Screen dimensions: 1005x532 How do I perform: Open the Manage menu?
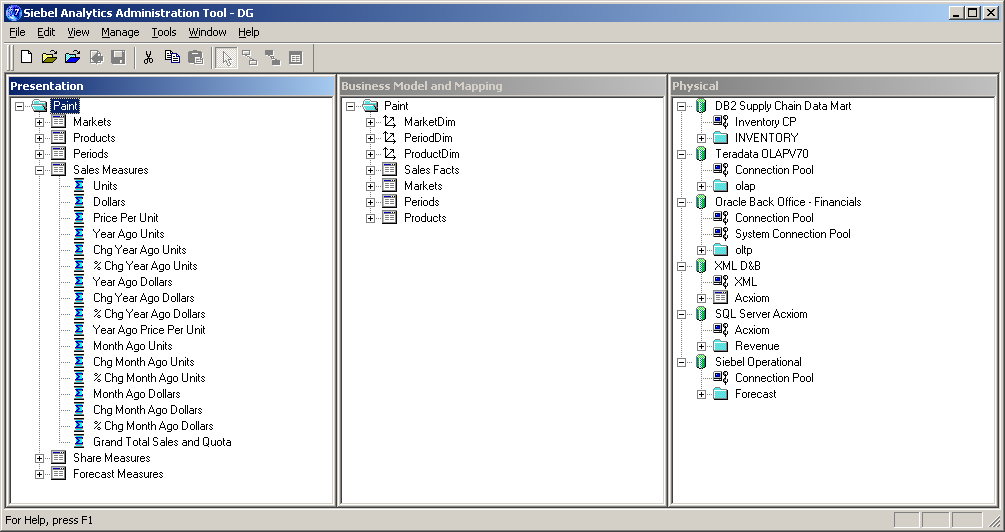point(120,32)
